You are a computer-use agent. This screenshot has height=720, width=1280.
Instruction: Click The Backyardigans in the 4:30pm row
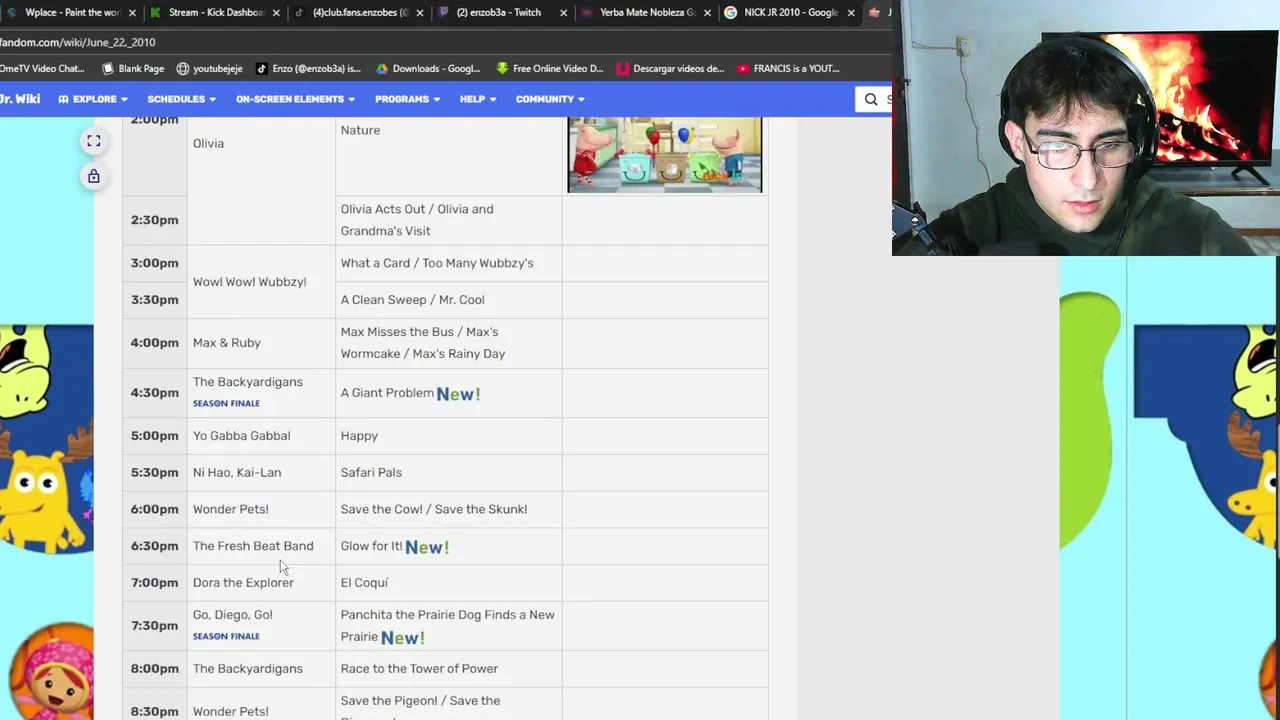(248, 382)
